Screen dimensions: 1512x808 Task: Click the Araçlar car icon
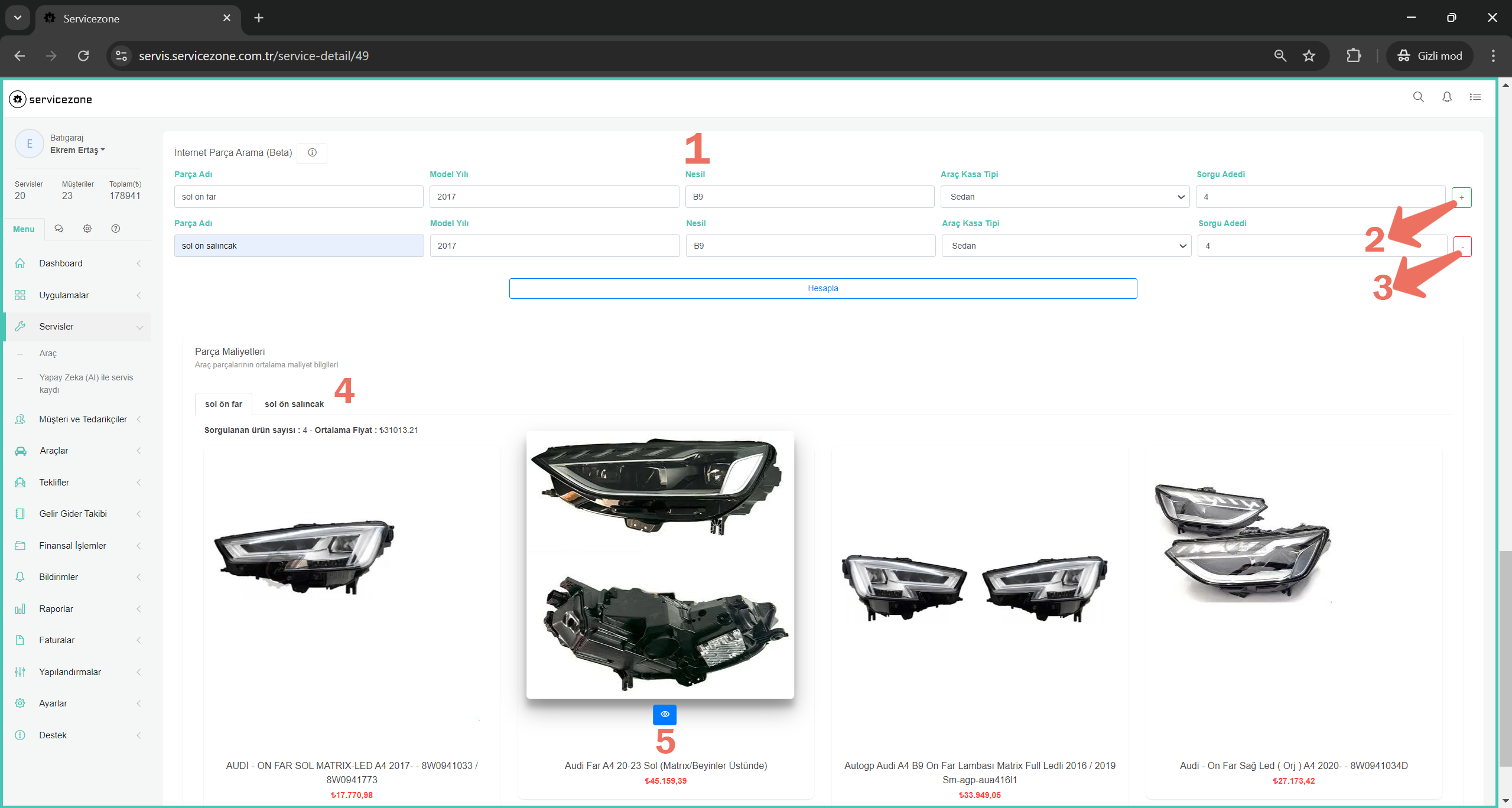[x=21, y=451]
